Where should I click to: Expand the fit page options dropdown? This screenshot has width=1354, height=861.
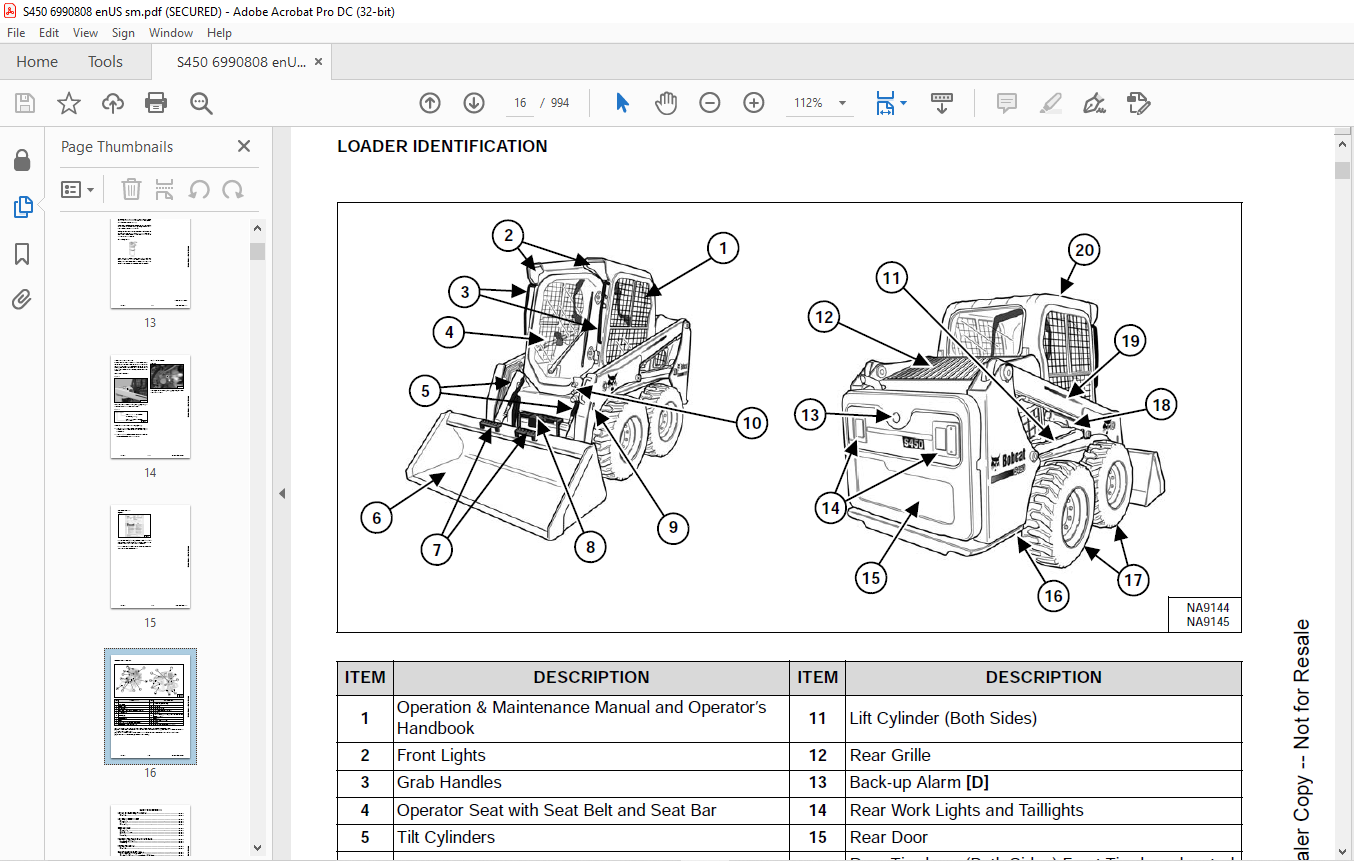pos(904,103)
